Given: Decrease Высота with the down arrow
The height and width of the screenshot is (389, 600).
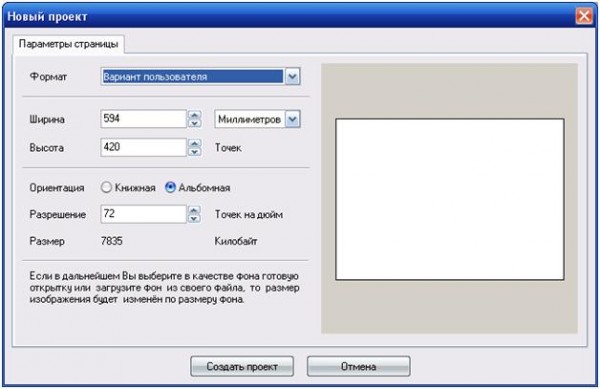Looking at the screenshot, I should (x=194, y=152).
